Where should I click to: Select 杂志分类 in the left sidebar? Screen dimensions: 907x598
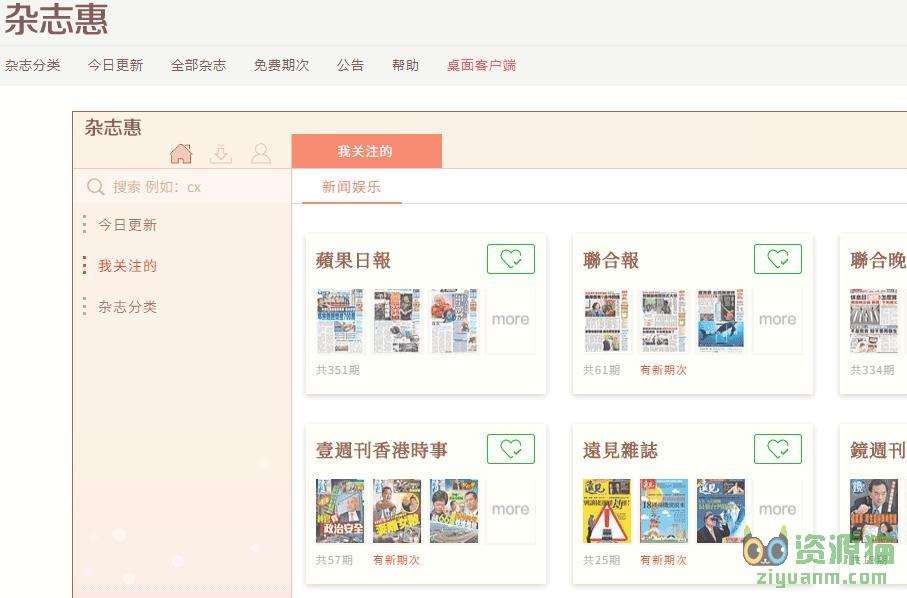click(x=127, y=307)
